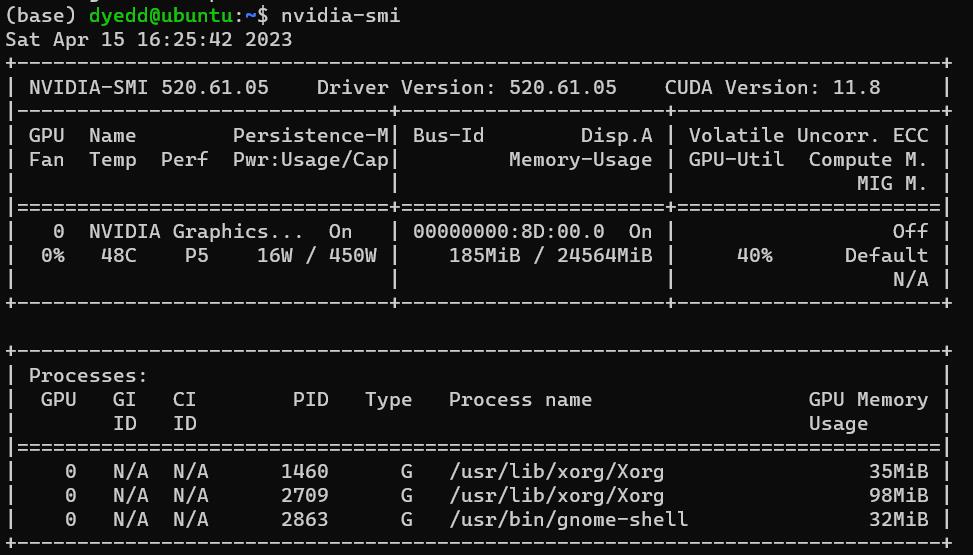
Task: Click the power usage 16W / 450W
Action: (x=316, y=255)
